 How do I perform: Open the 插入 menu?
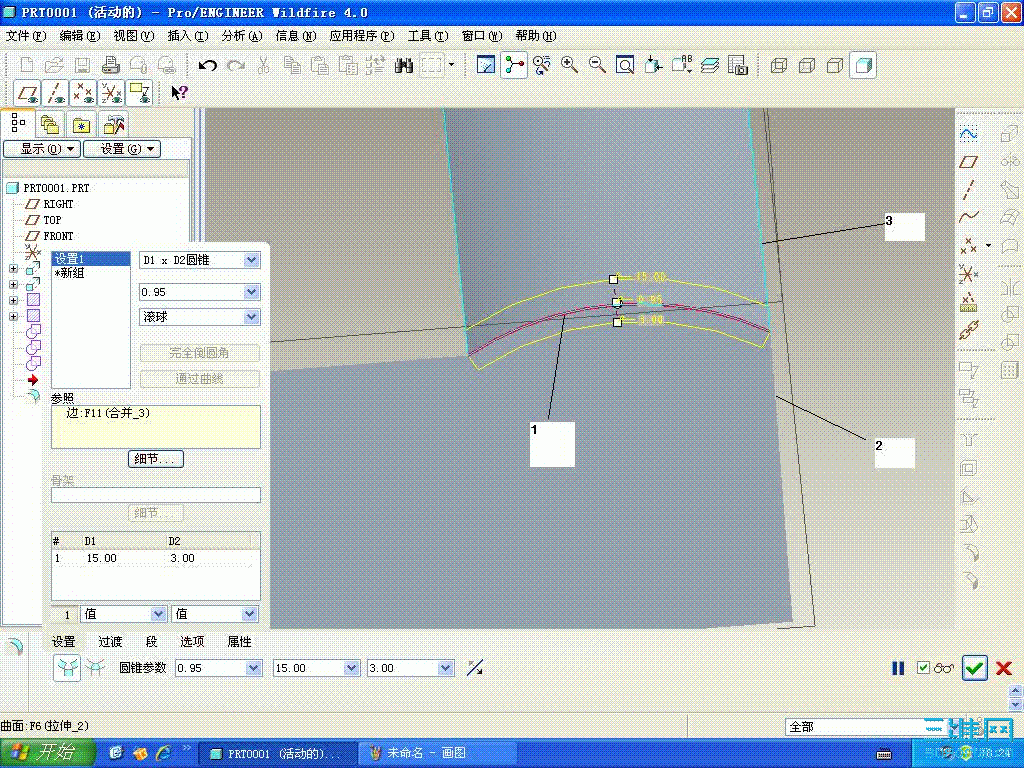[x=188, y=36]
